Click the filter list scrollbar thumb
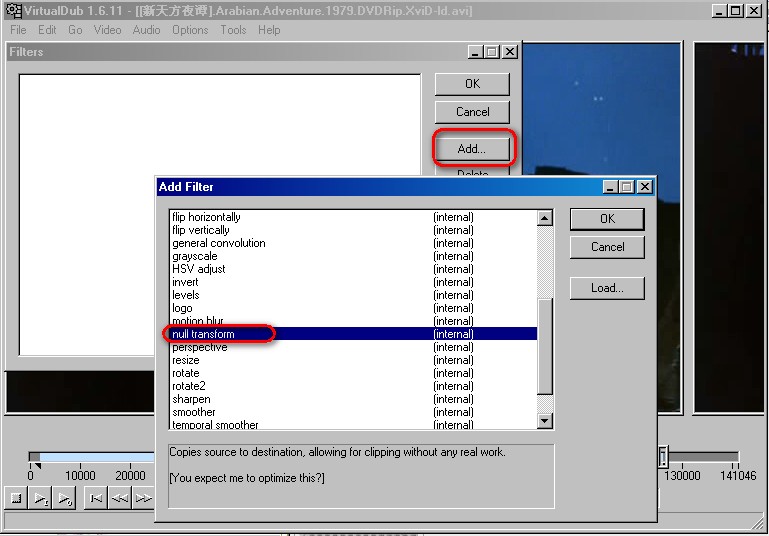 click(545, 346)
